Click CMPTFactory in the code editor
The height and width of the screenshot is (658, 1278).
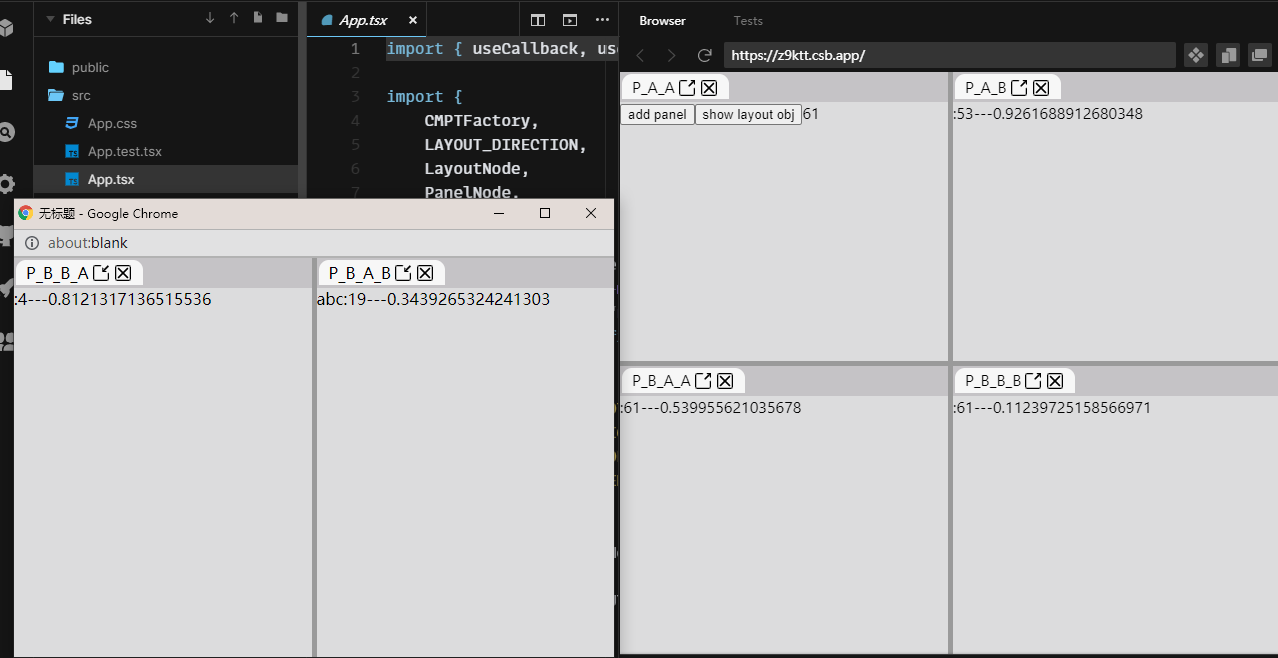pyautogui.click(x=477, y=121)
